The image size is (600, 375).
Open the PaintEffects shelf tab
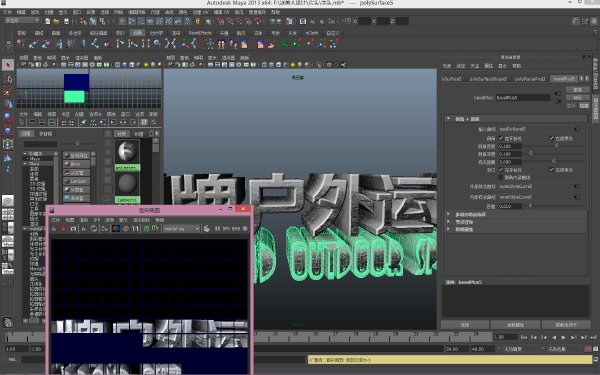point(200,33)
